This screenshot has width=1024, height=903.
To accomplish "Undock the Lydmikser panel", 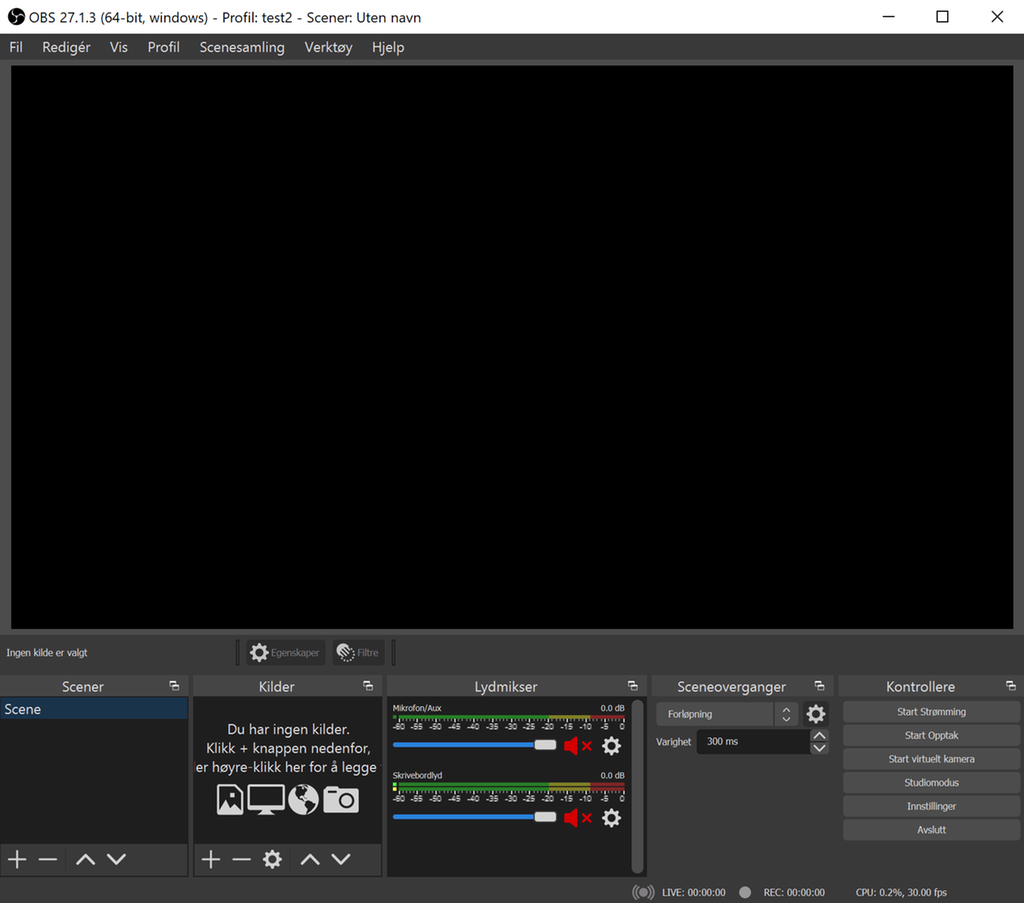I will pos(633,686).
